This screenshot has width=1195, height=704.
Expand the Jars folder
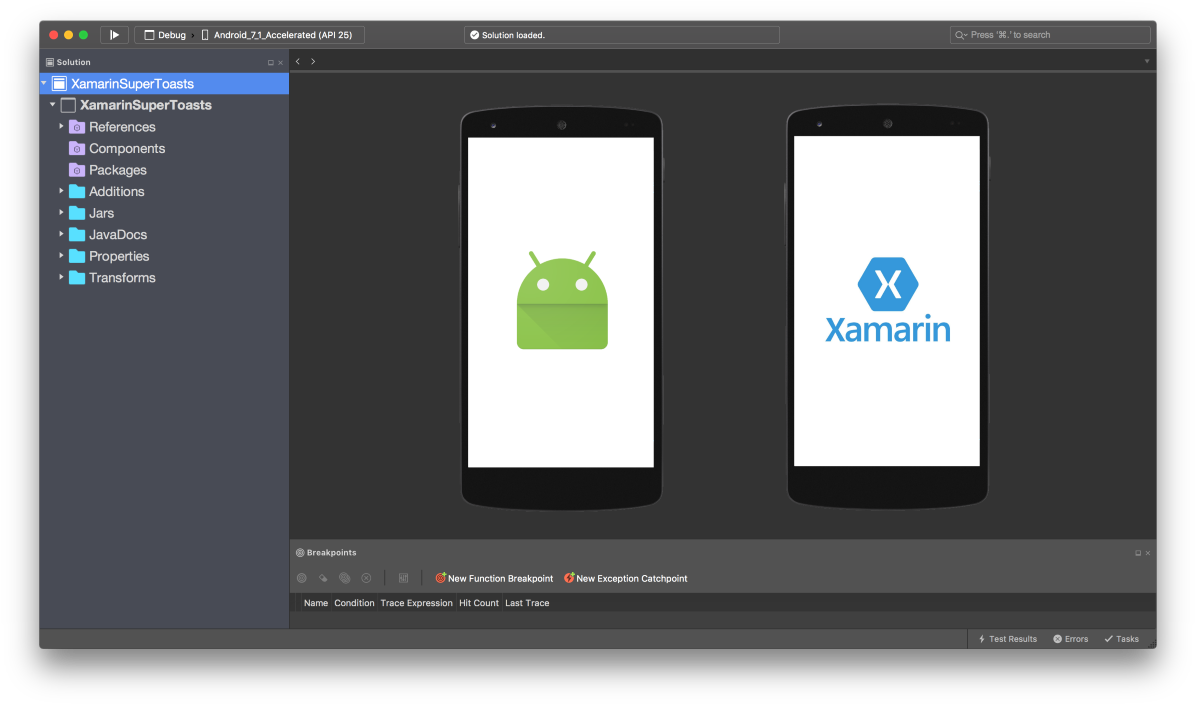[61, 213]
